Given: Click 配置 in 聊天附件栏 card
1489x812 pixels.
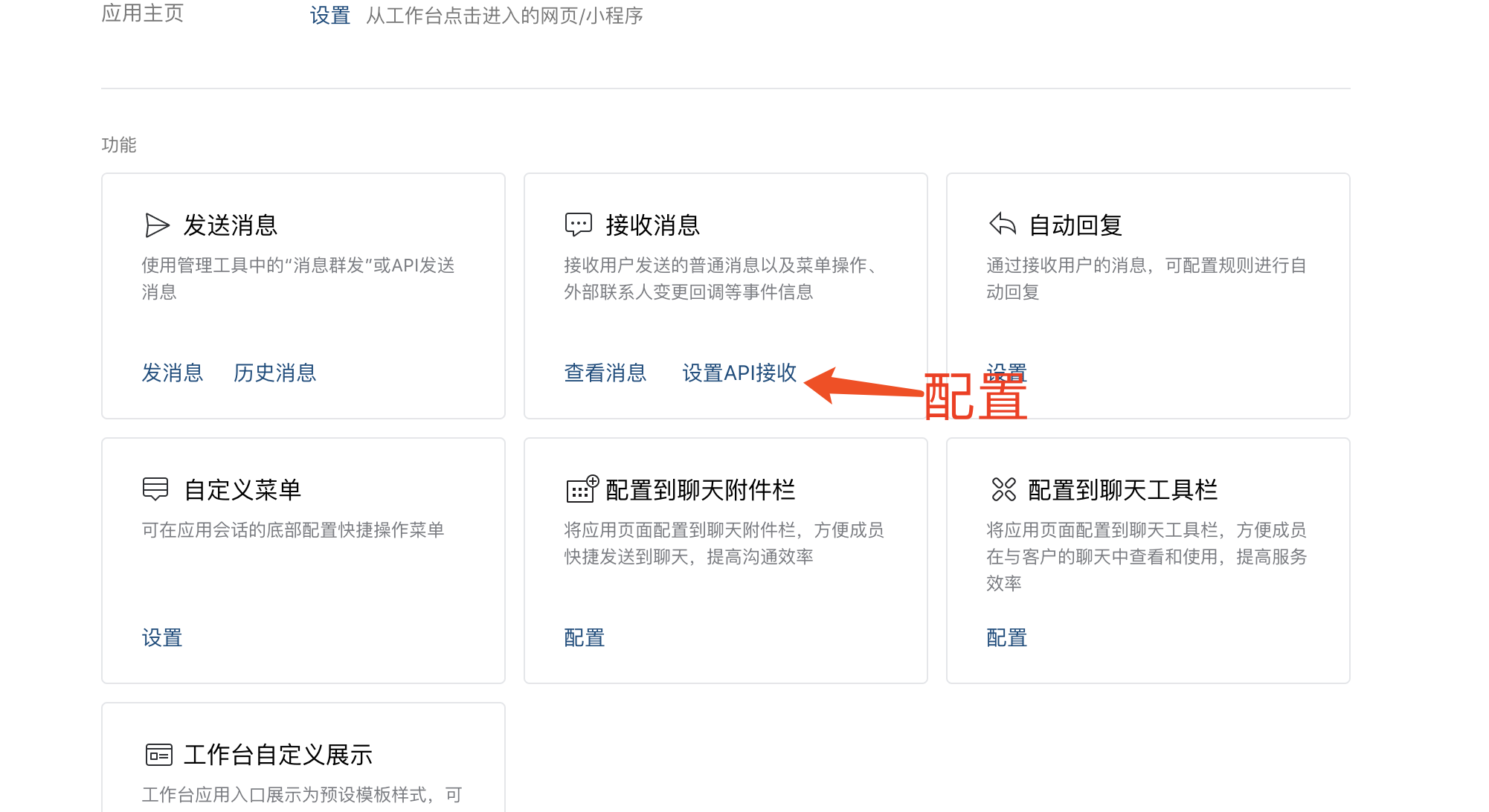Looking at the screenshot, I should (x=585, y=637).
